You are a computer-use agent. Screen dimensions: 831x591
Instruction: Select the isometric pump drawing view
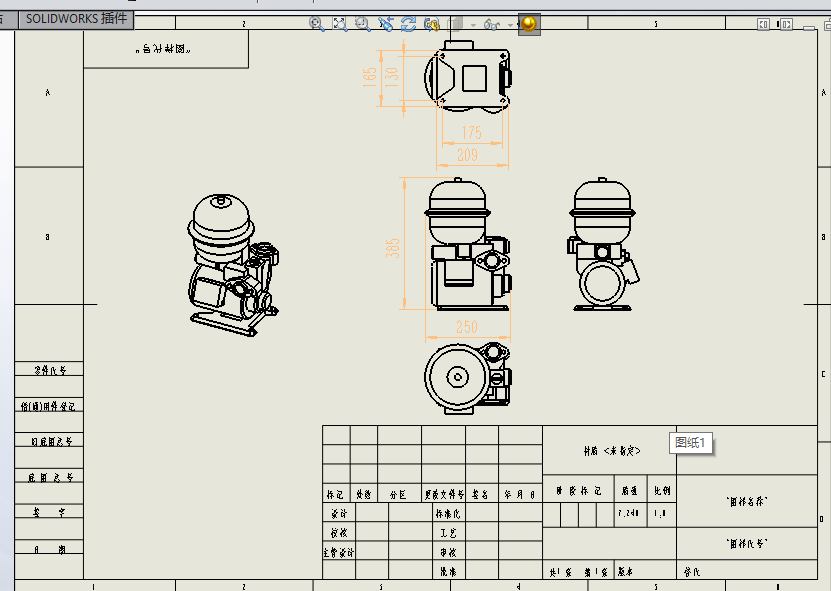click(x=234, y=265)
